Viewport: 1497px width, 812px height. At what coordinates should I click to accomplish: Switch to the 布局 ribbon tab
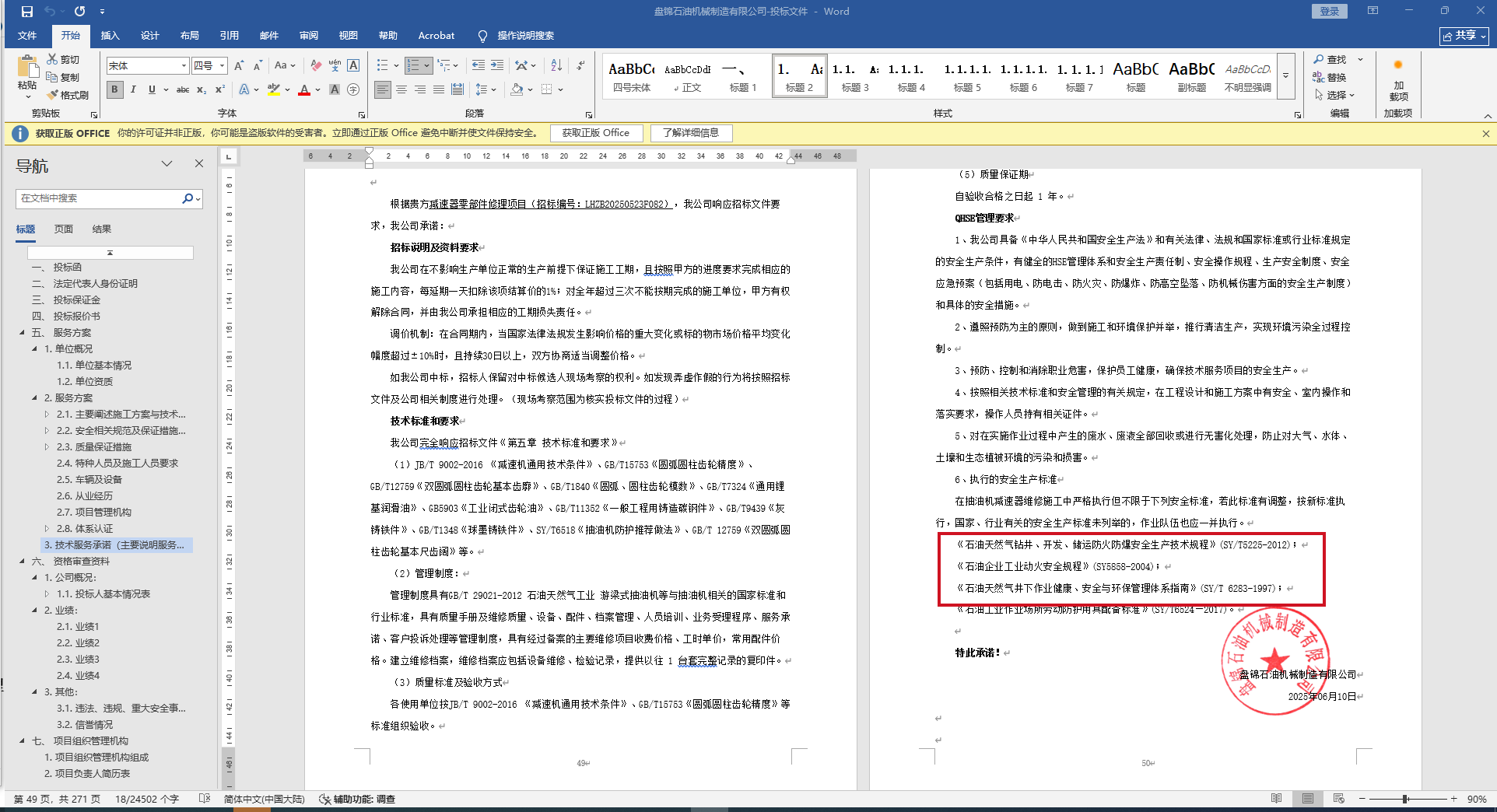[190, 36]
